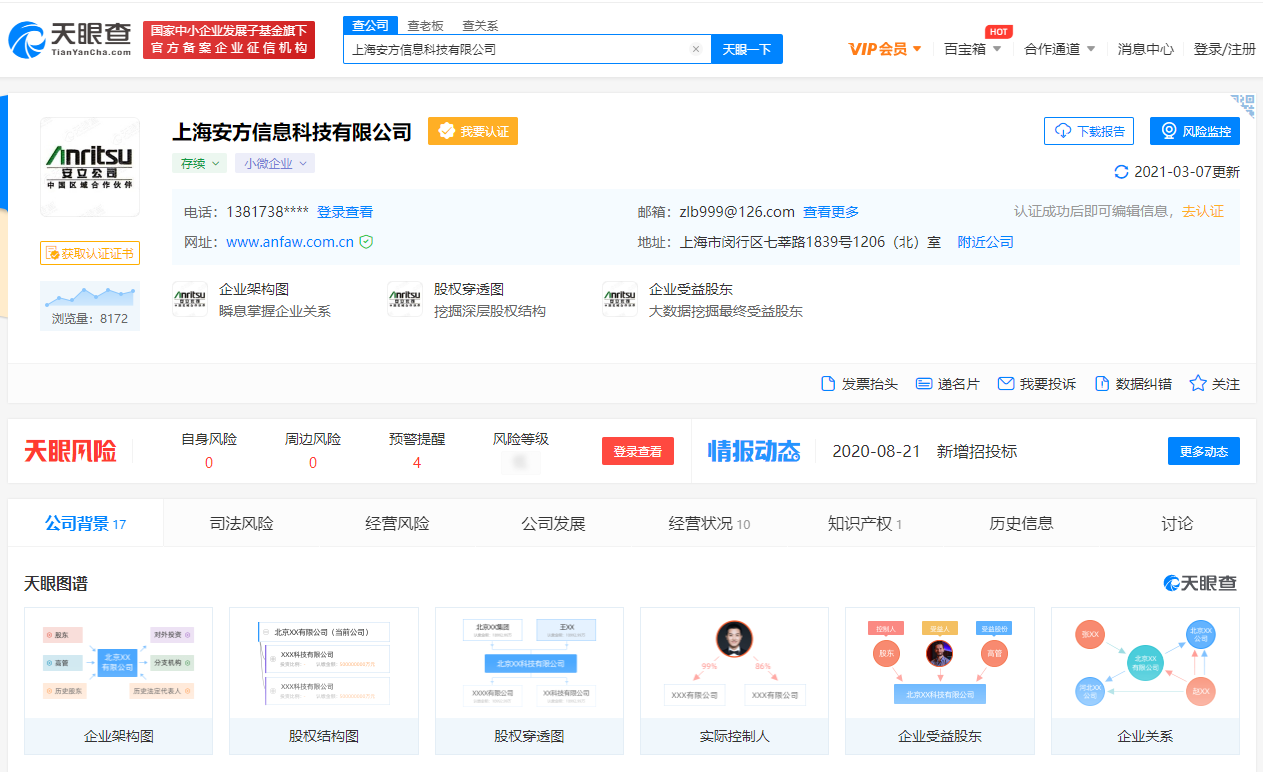Select the 公司背景 tab
This screenshot has height=772, width=1263.
pos(85,523)
